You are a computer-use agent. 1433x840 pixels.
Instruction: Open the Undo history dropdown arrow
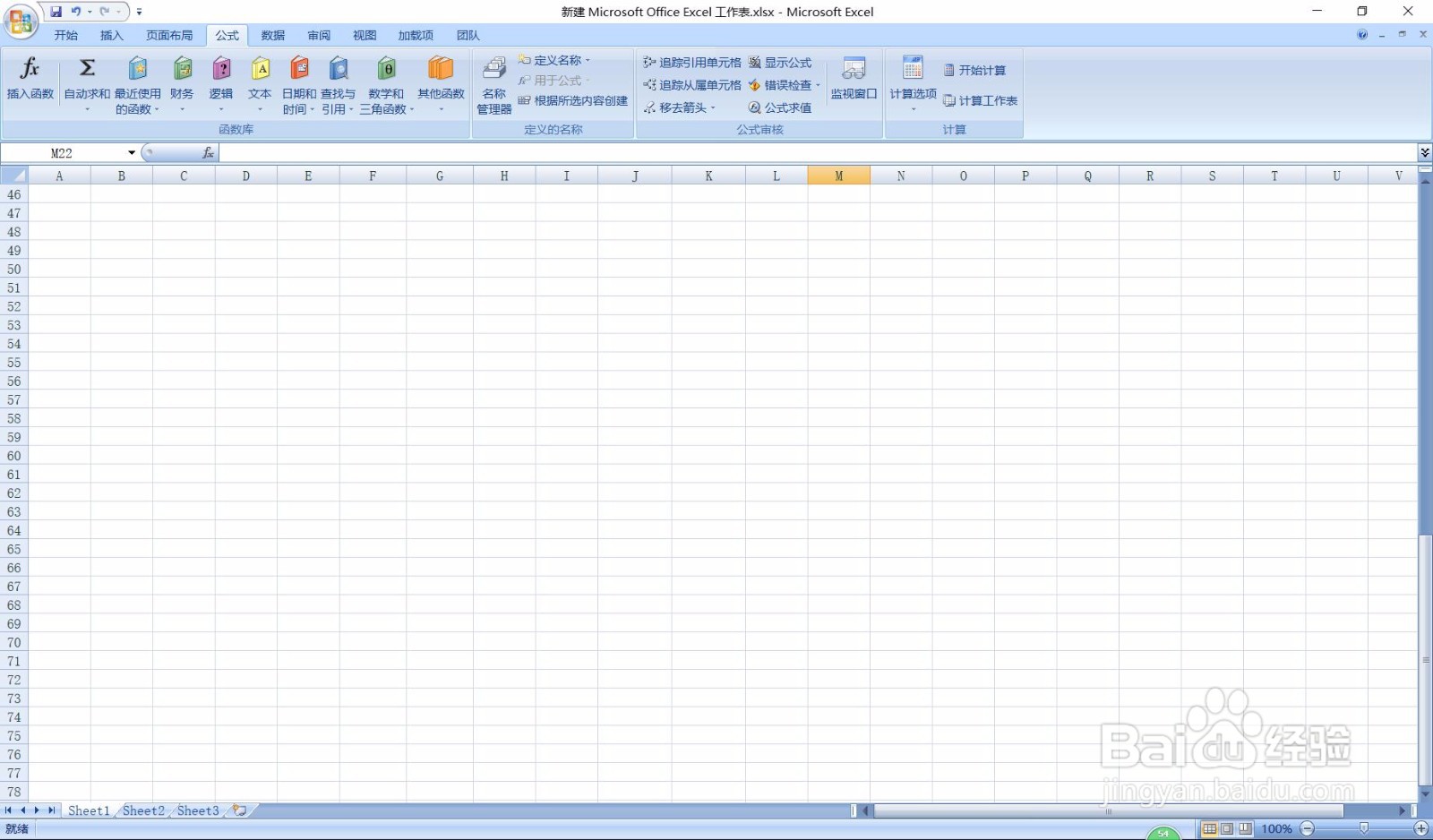tap(90, 12)
